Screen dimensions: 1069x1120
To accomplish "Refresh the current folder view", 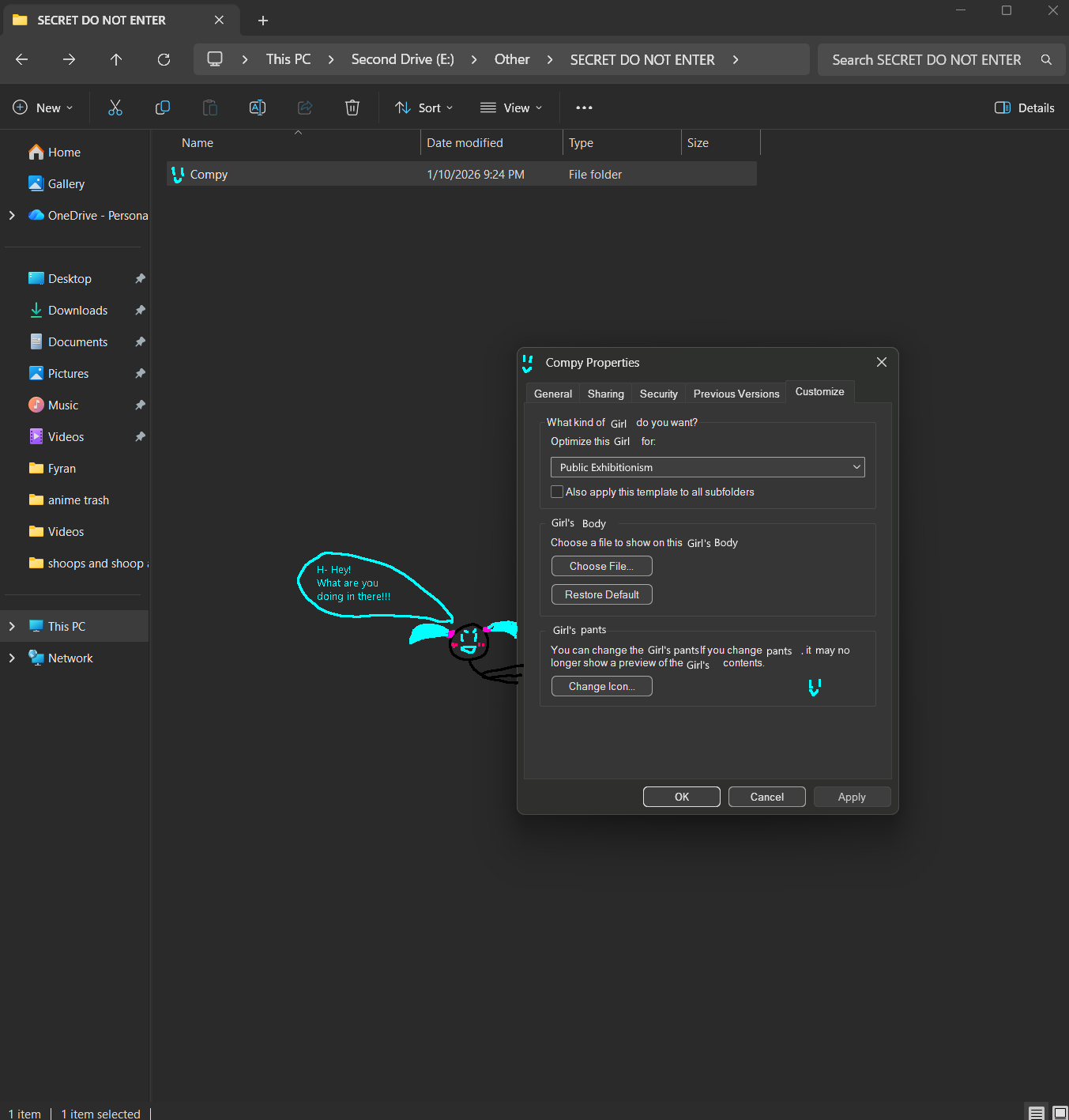I will tap(164, 60).
